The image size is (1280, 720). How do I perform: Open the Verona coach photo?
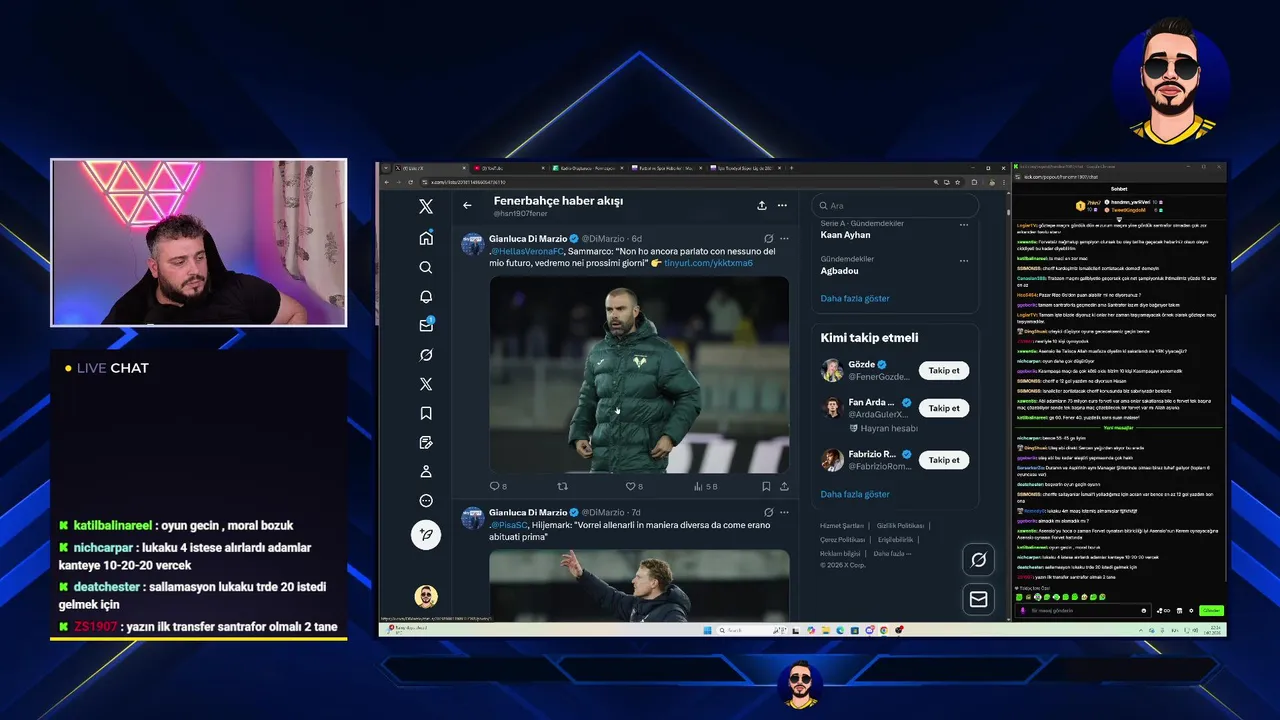[x=639, y=374]
